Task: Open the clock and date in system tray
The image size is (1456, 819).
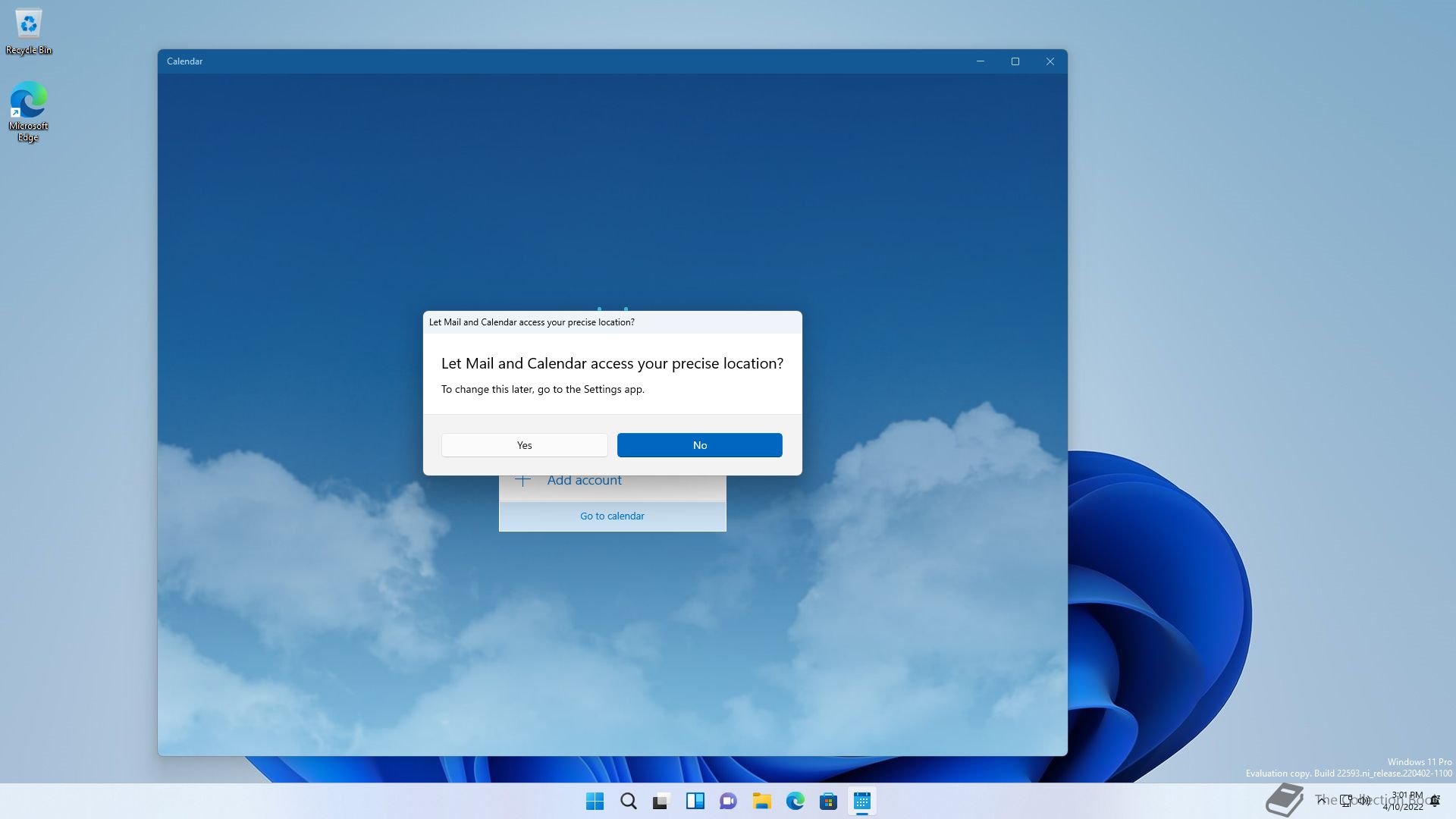Action: tap(1403, 801)
